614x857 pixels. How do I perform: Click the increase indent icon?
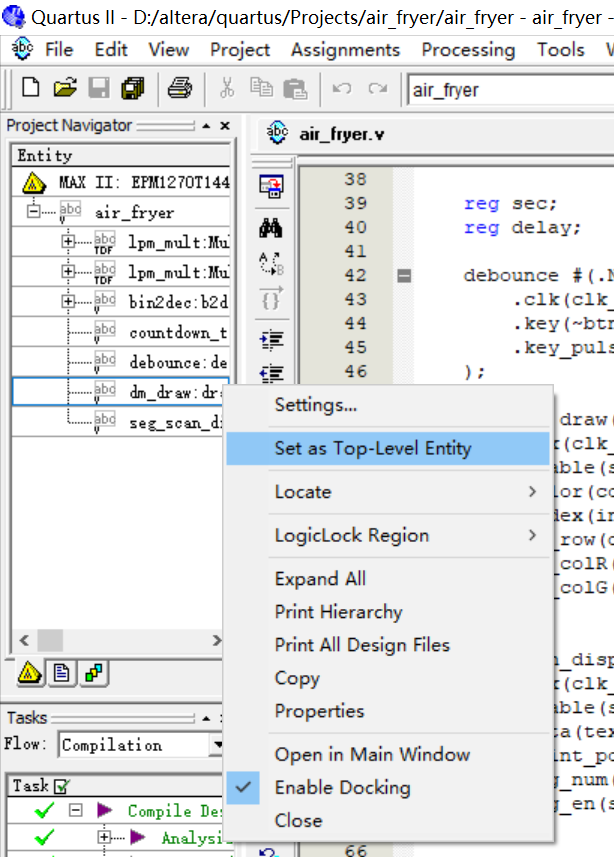click(x=272, y=340)
